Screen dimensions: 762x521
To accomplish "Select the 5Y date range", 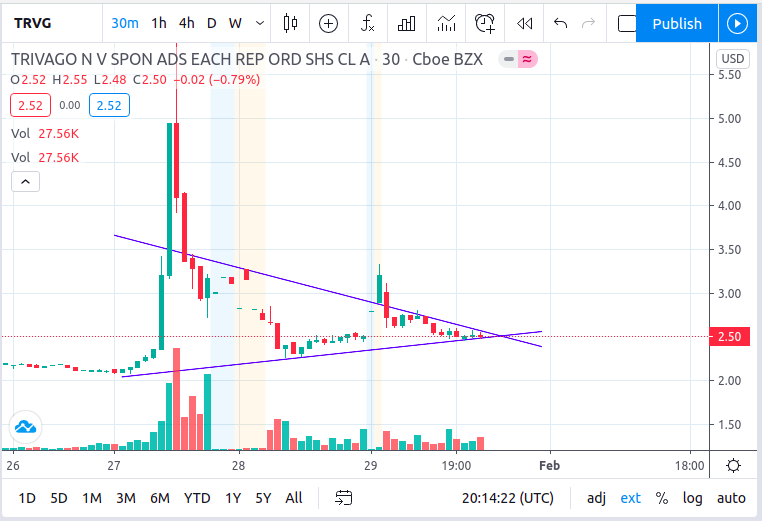I will tap(263, 498).
